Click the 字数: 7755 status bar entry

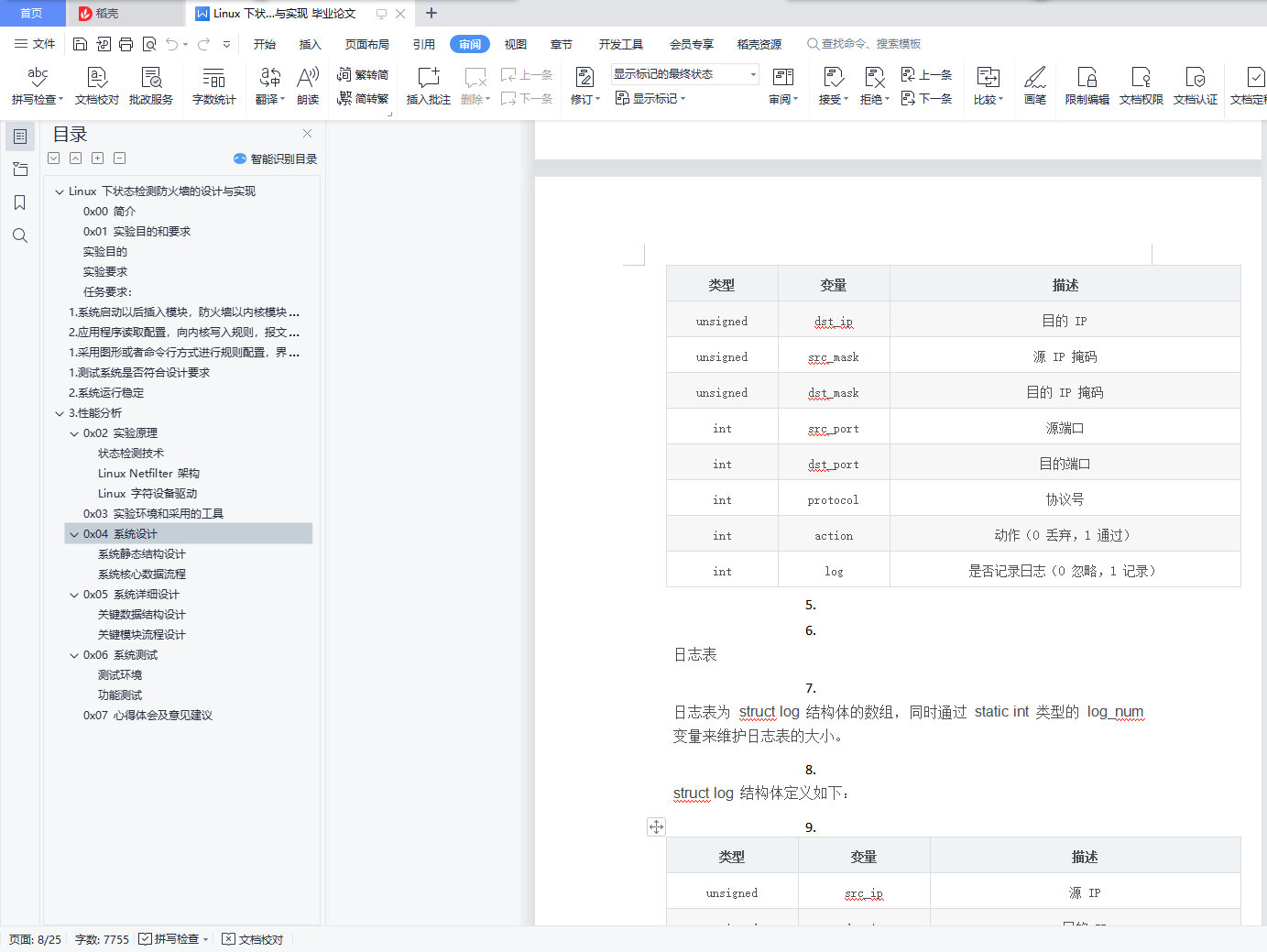point(102,939)
